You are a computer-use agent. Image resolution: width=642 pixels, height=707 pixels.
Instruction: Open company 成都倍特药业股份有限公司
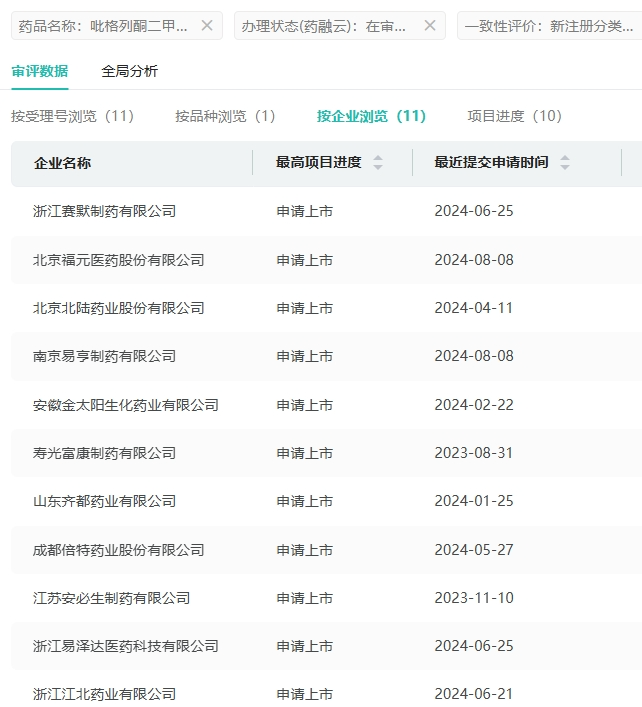118,550
